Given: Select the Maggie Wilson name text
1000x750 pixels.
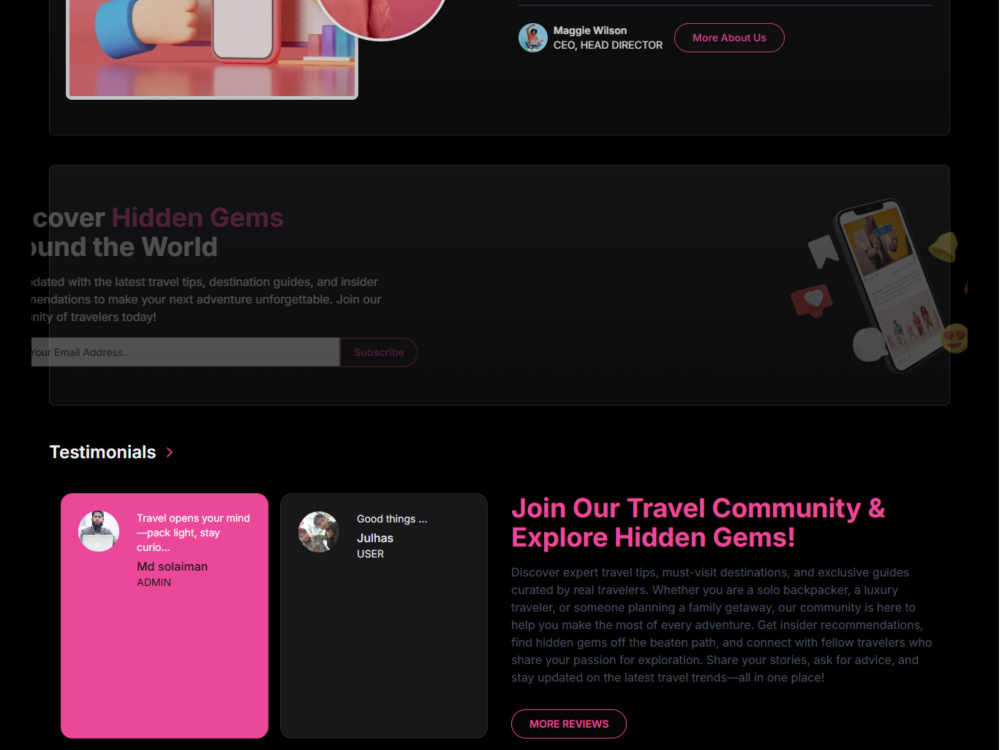Looking at the screenshot, I should tap(590, 30).
